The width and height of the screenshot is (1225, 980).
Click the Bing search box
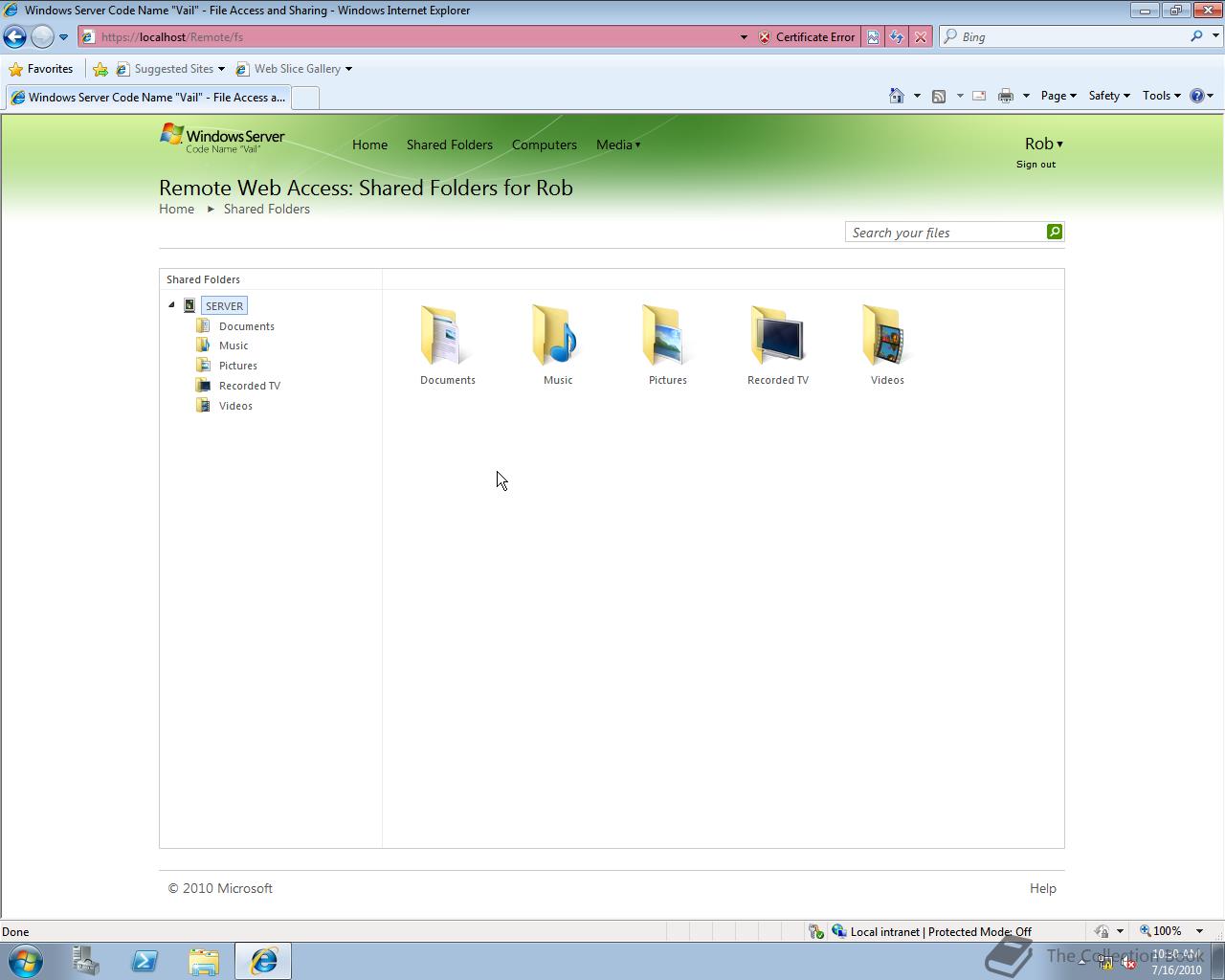1072,36
